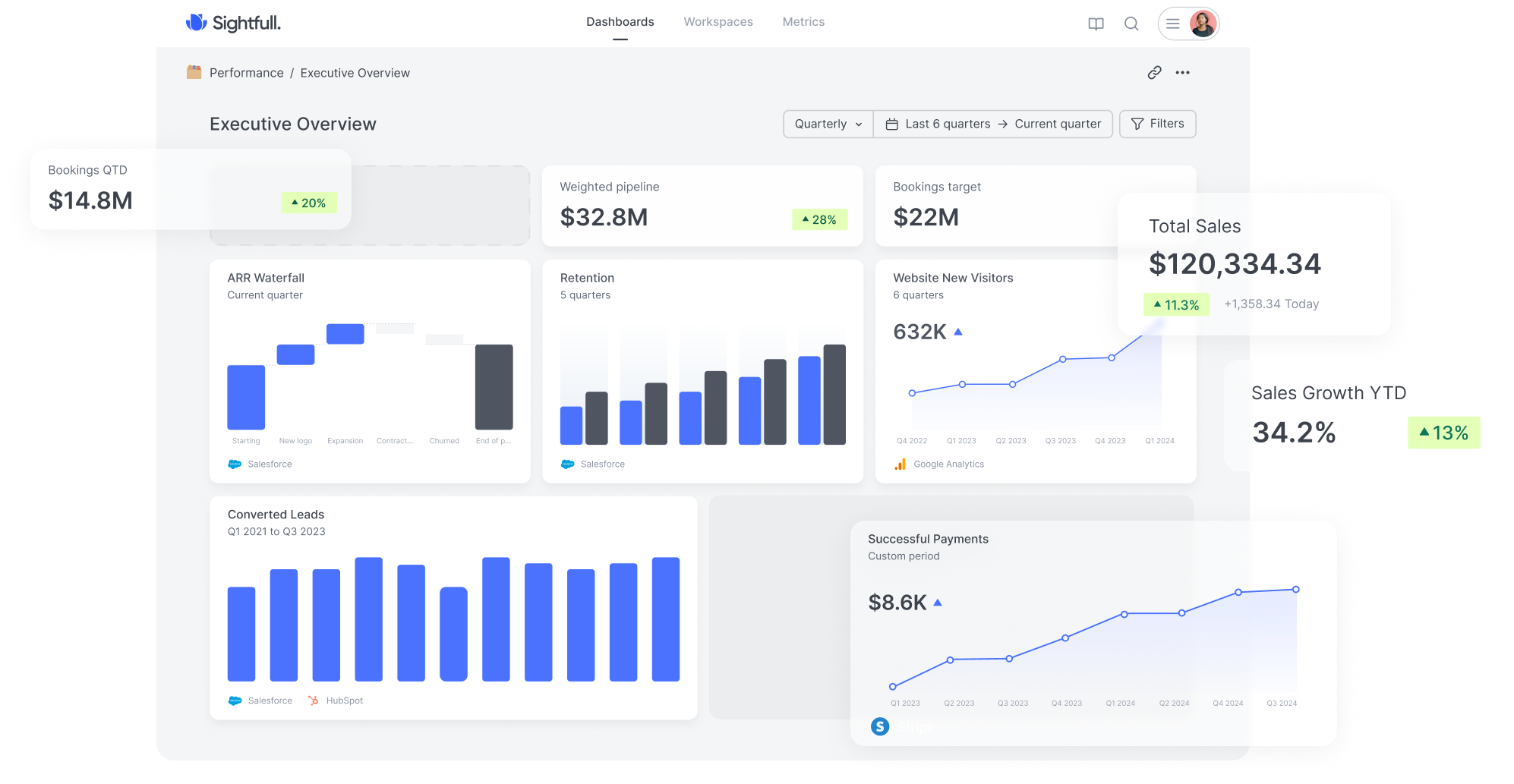The image size is (1514, 784).
Task: Click the up triangle beside $8.6K
Action: [x=938, y=603]
